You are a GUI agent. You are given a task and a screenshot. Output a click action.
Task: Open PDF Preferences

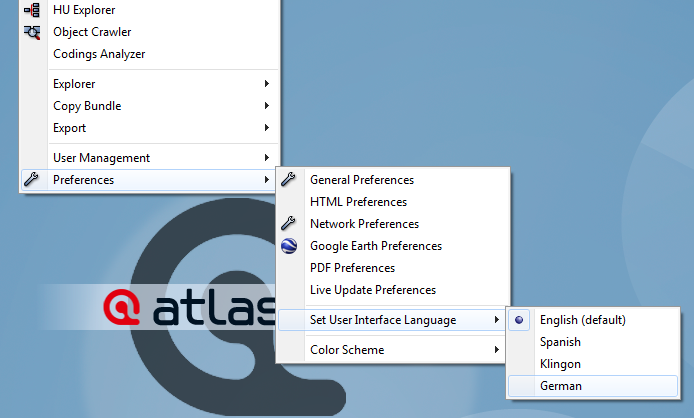pyautogui.click(x=393, y=268)
